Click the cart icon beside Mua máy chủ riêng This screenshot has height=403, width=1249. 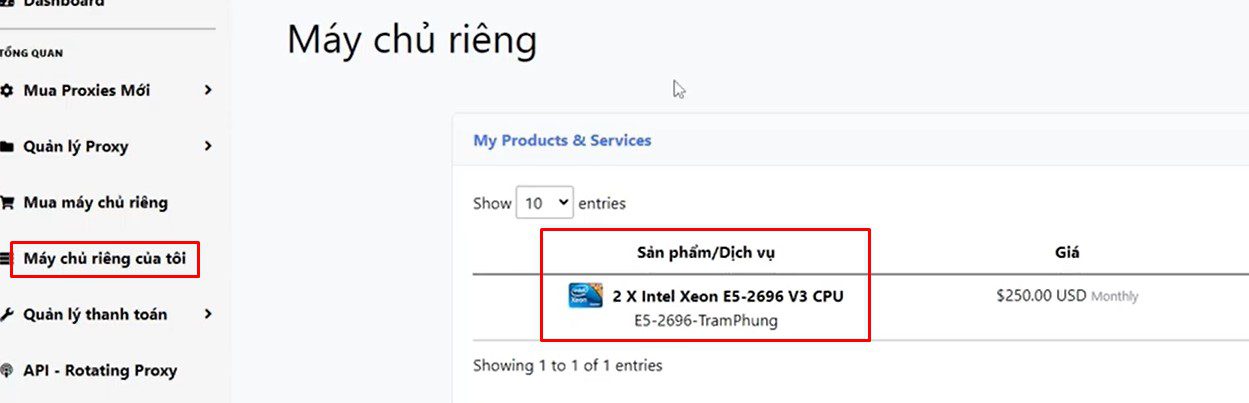pyautogui.click(x=6, y=203)
